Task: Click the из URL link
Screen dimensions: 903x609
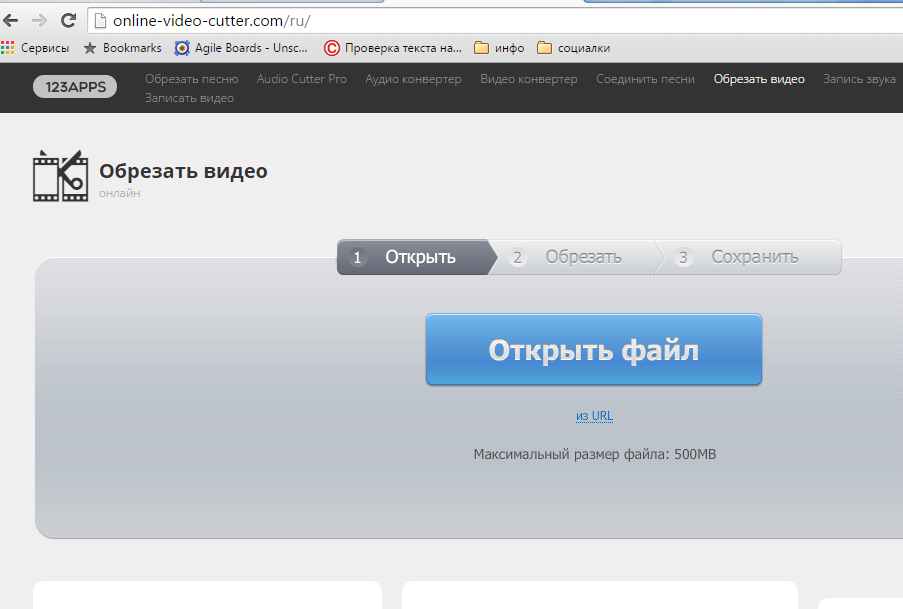Action: pyautogui.click(x=594, y=416)
